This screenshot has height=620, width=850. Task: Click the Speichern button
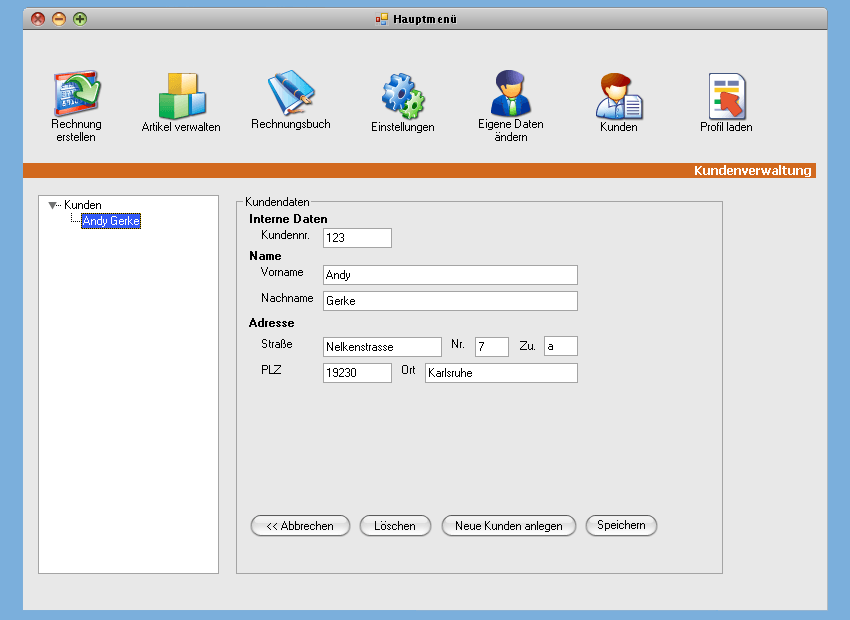coord(621,525)
